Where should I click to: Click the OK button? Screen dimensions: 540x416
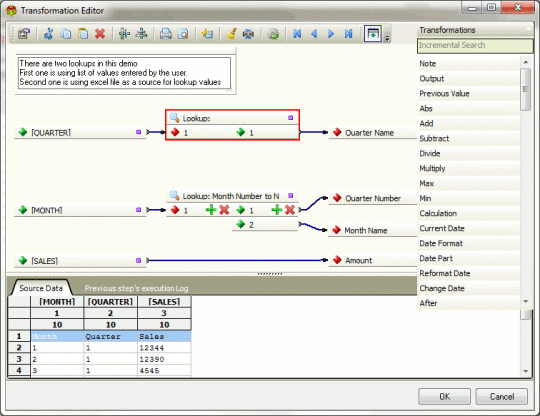coord(444,396)
